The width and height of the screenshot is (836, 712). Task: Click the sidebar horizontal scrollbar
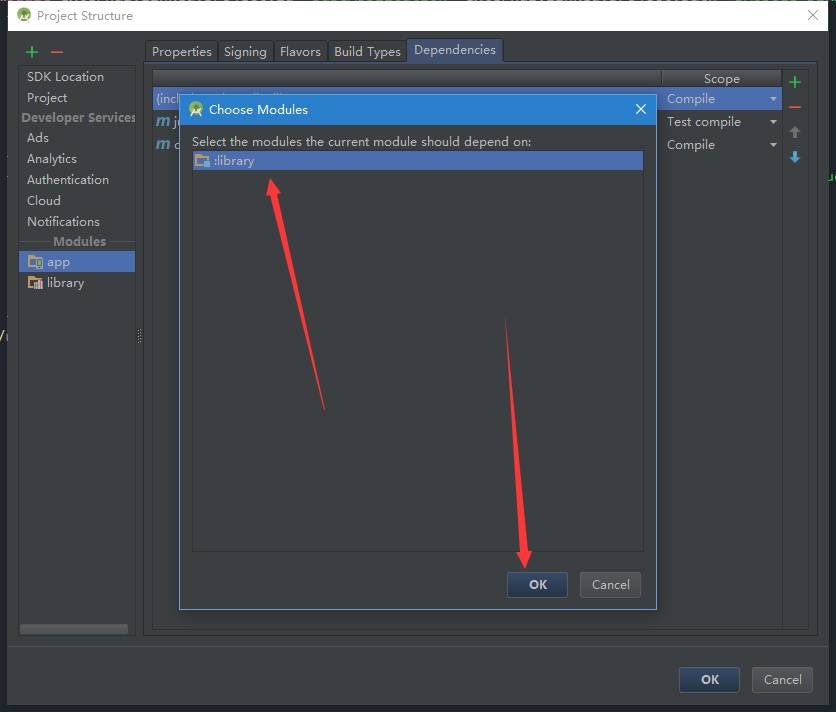coord(74,629)
